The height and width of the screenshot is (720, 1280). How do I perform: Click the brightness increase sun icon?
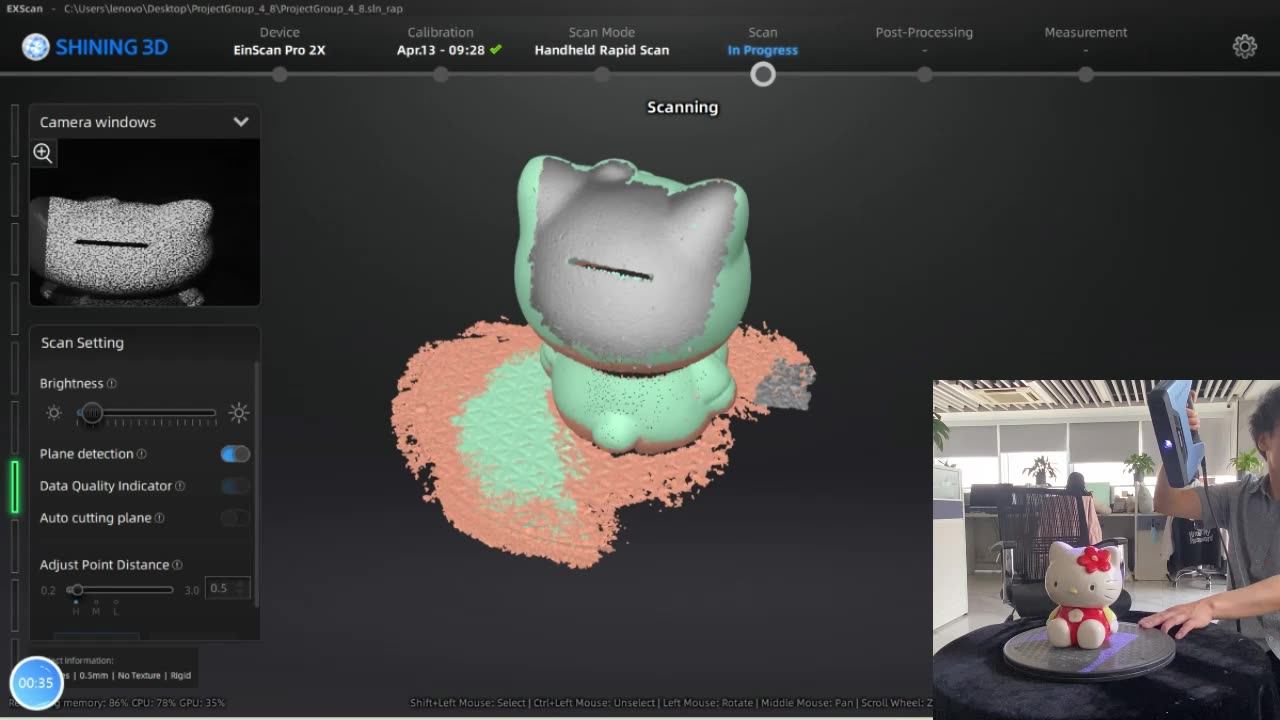point(239,412)
